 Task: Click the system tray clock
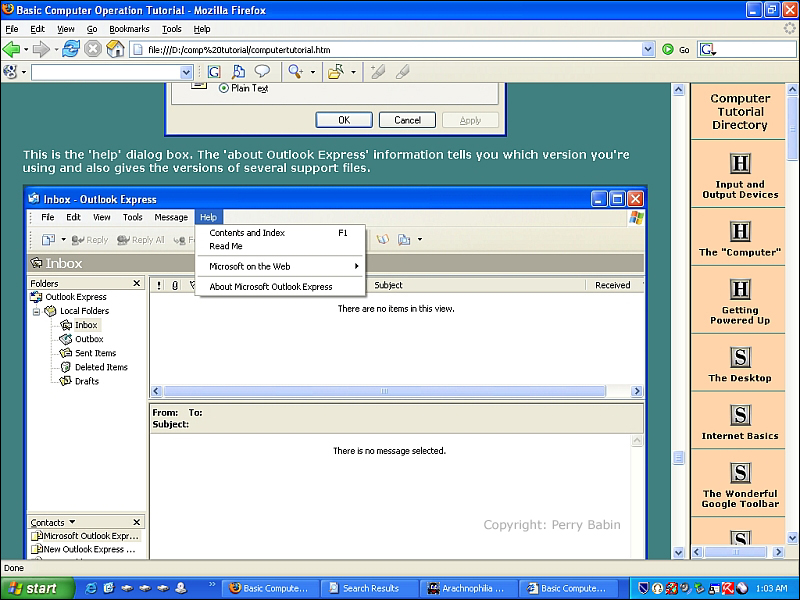click(771, 588)
